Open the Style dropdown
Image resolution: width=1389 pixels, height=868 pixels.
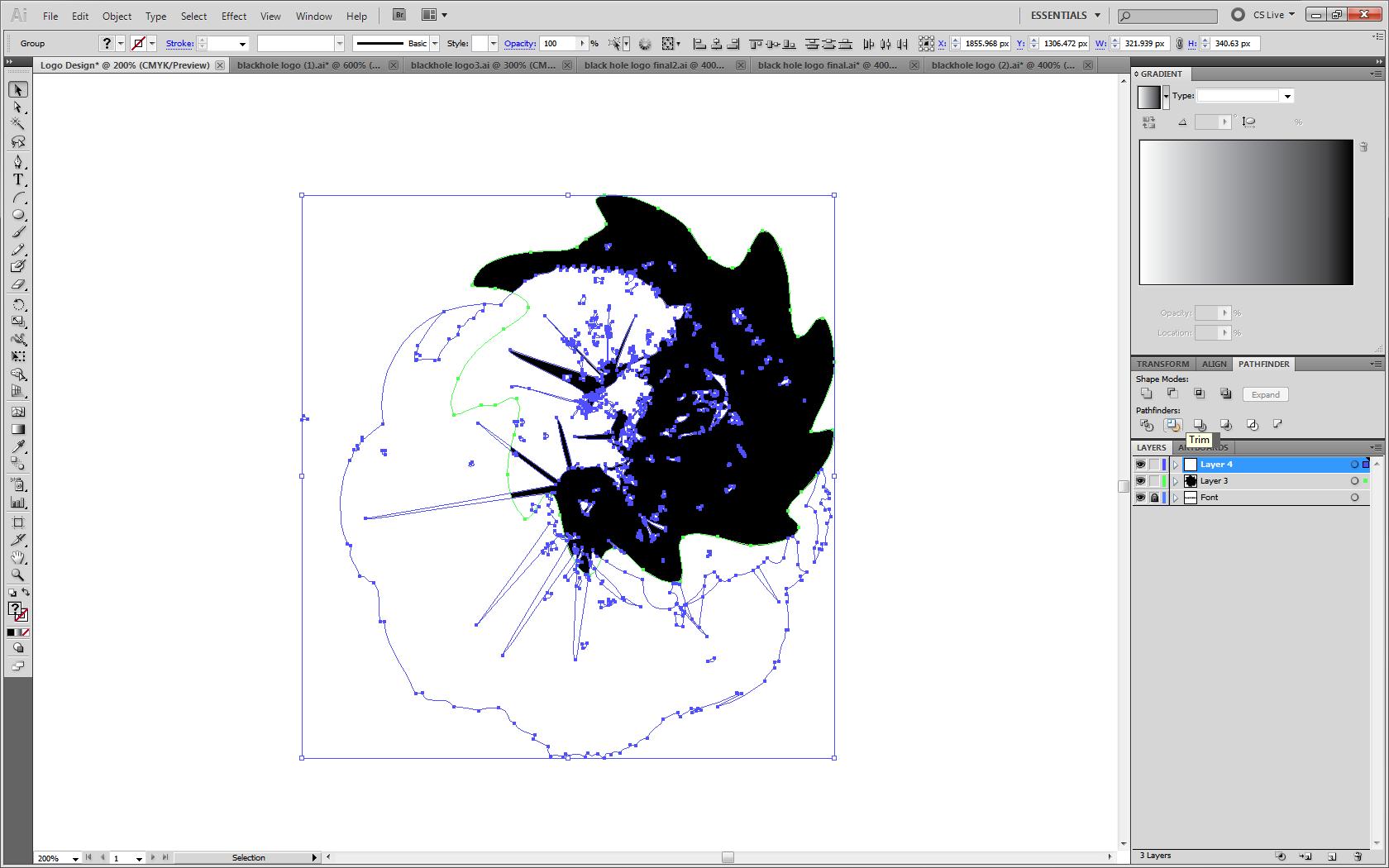tap(494, 44)
